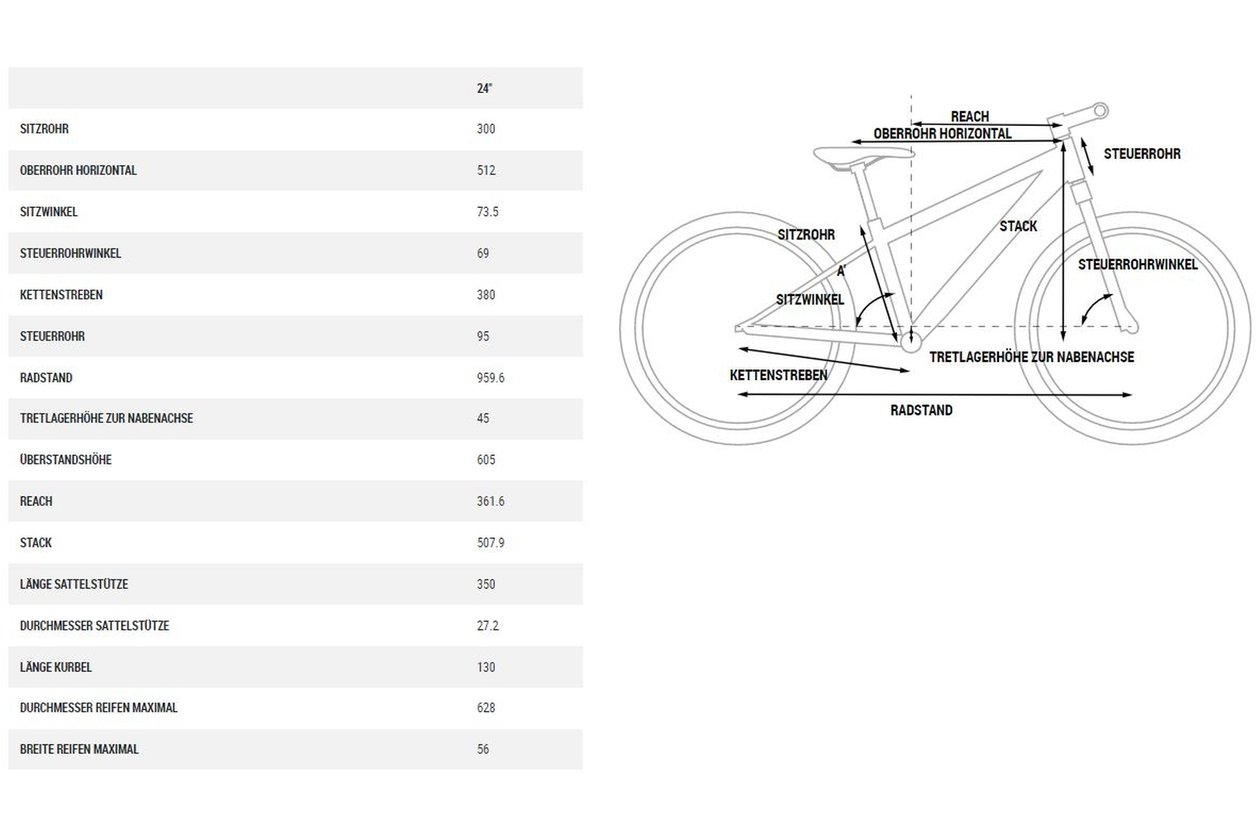This screenshot has height=840, width=1260.
Task: Select the KETTENSTREBEN row label
Action: pos(61,295)
